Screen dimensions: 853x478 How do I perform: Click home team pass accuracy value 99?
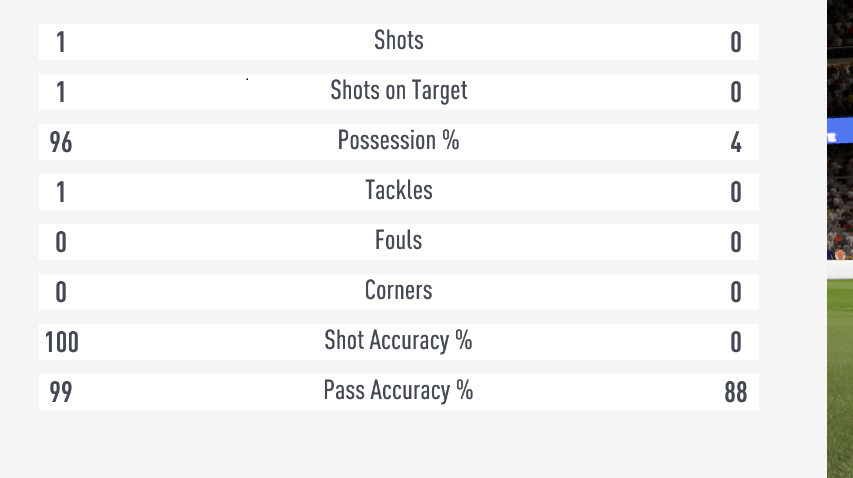click(60, 392)
